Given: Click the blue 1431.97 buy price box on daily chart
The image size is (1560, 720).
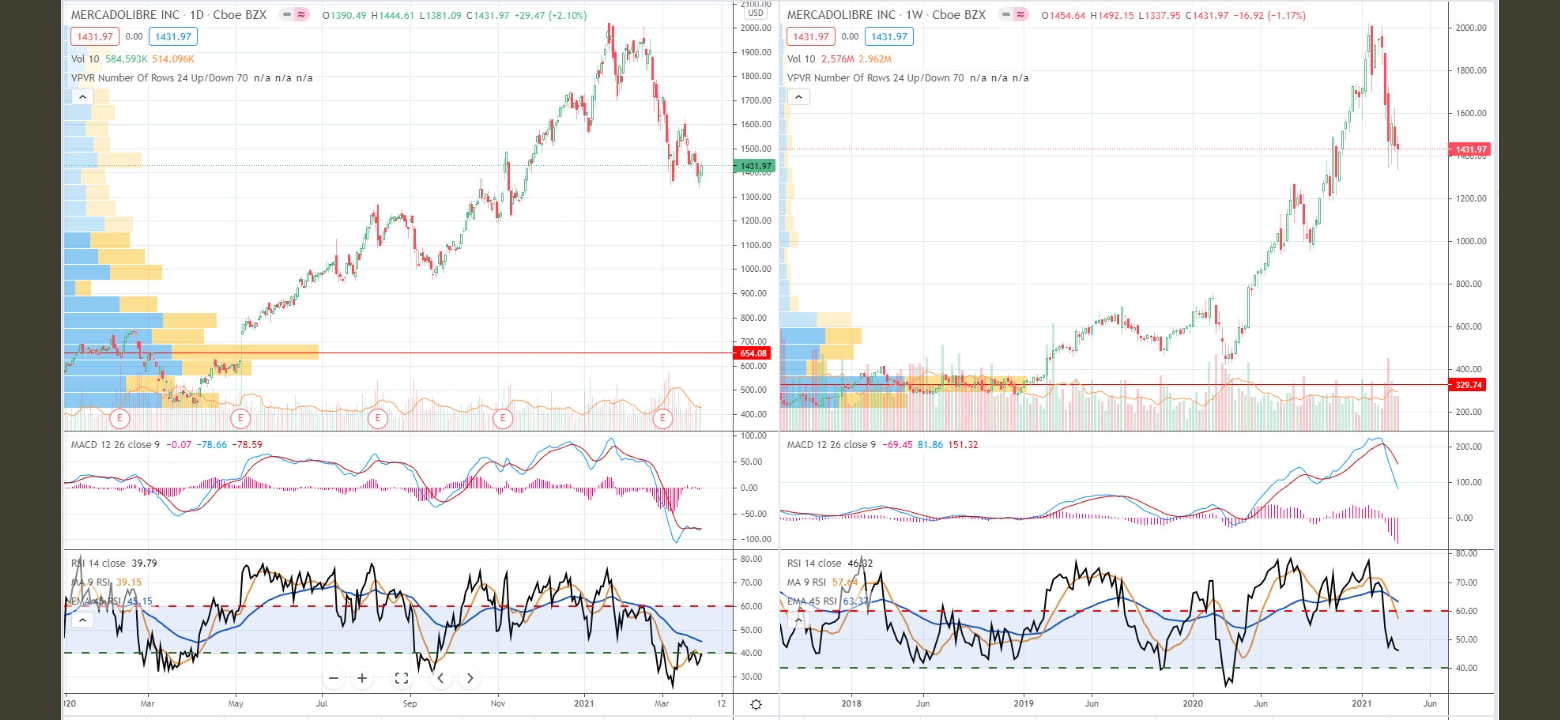Looking at the screenshot, I should [173, 37].
